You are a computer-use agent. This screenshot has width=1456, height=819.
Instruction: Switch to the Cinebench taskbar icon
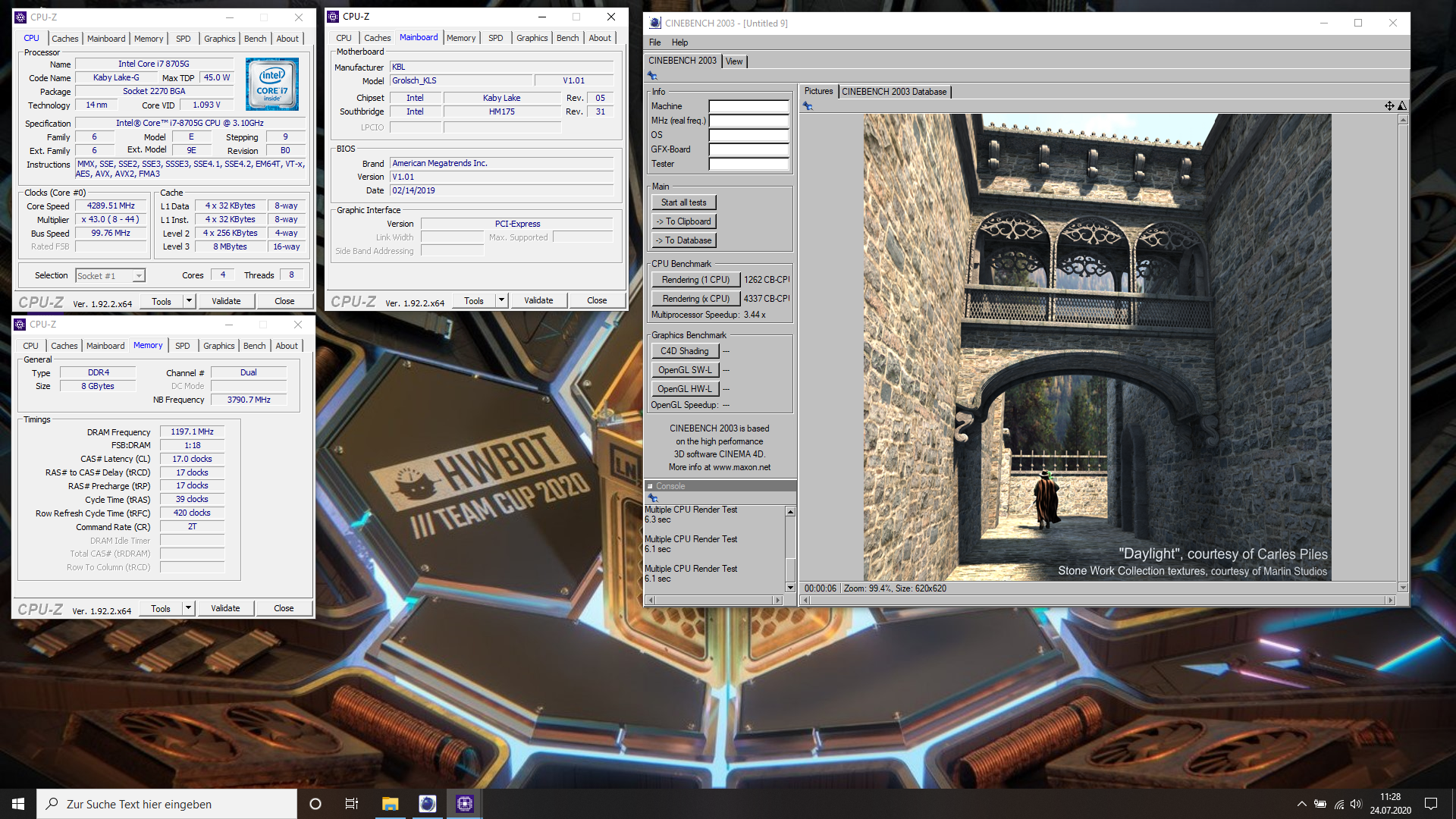[x=428, y=804]
